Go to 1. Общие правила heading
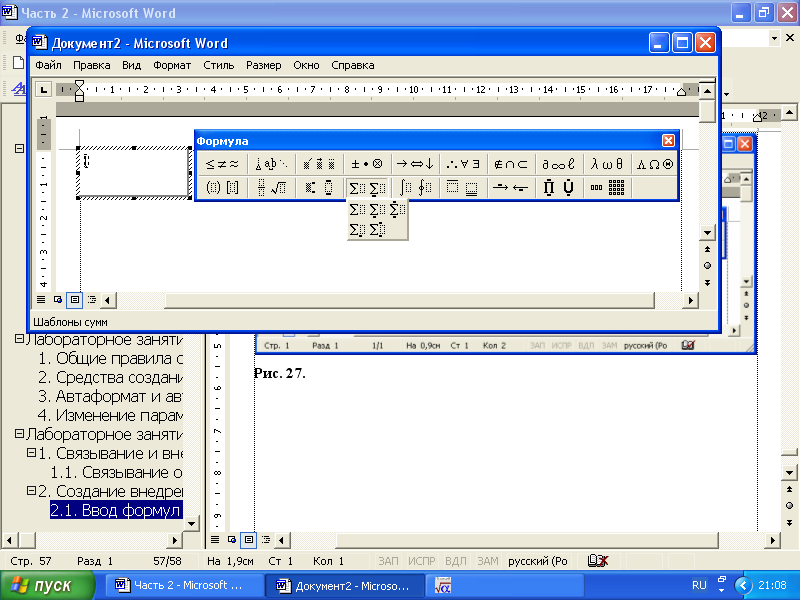800x600 pixels. point(111,358)
